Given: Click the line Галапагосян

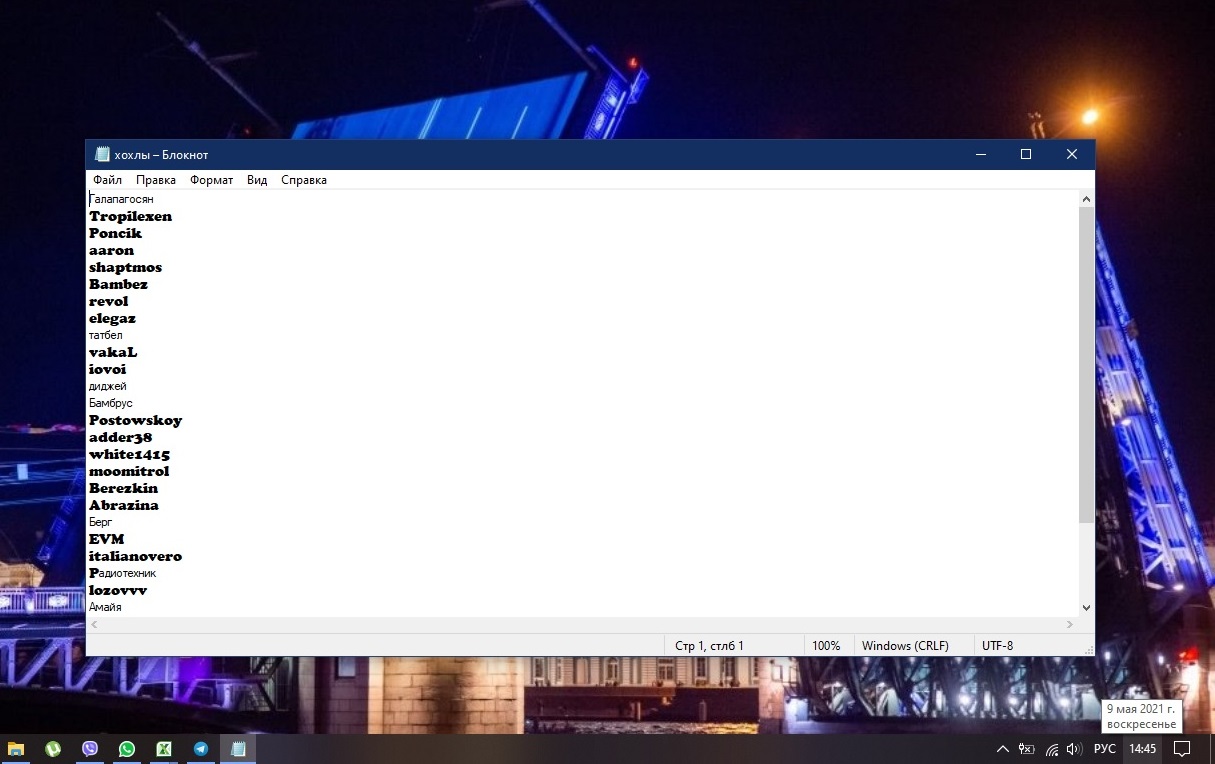Looking at the screenshot, I should (x=121, y=199).
